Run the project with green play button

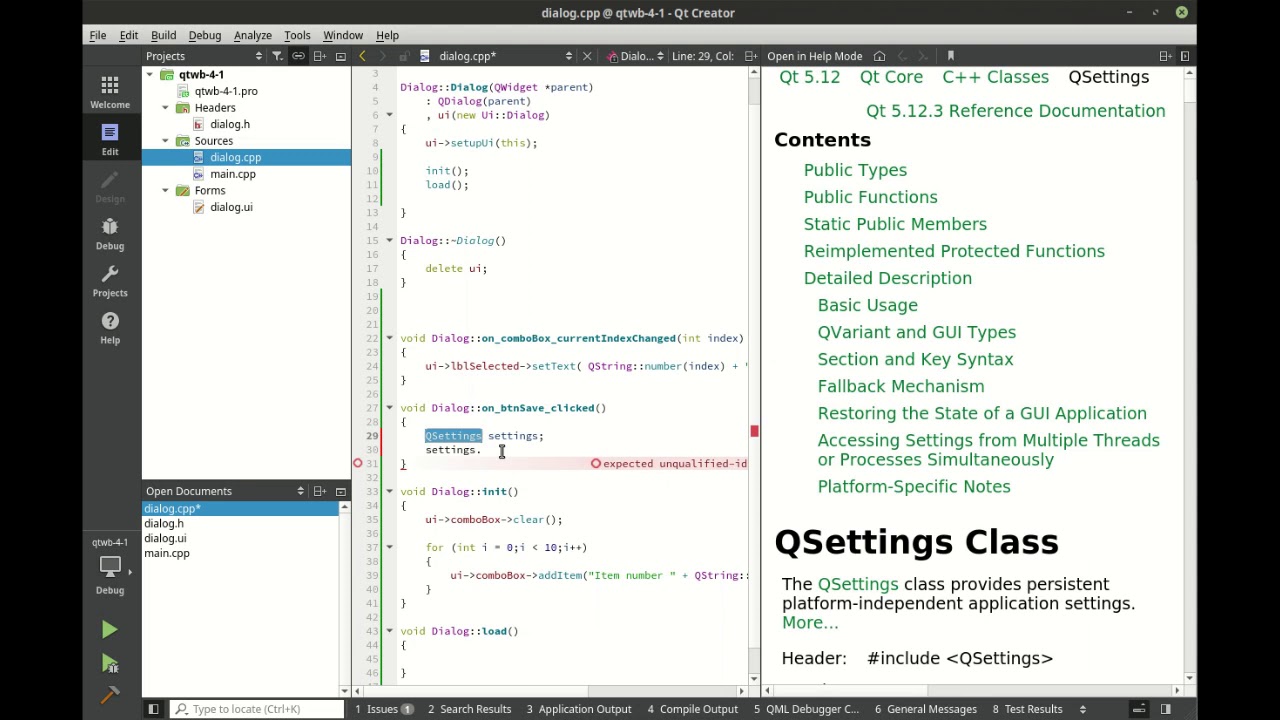tap(110, 630)
